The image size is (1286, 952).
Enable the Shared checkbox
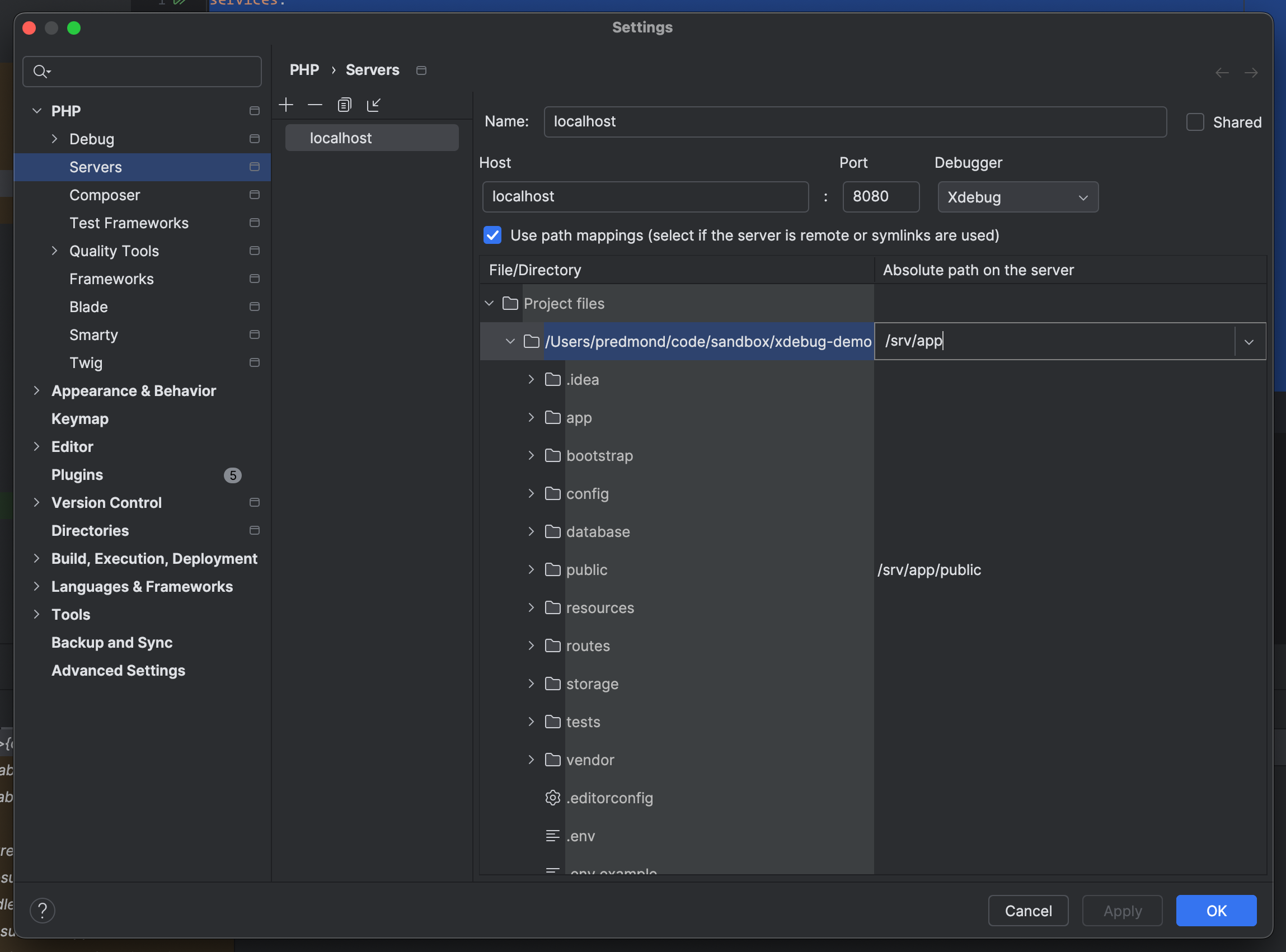tap(1195, 122)
